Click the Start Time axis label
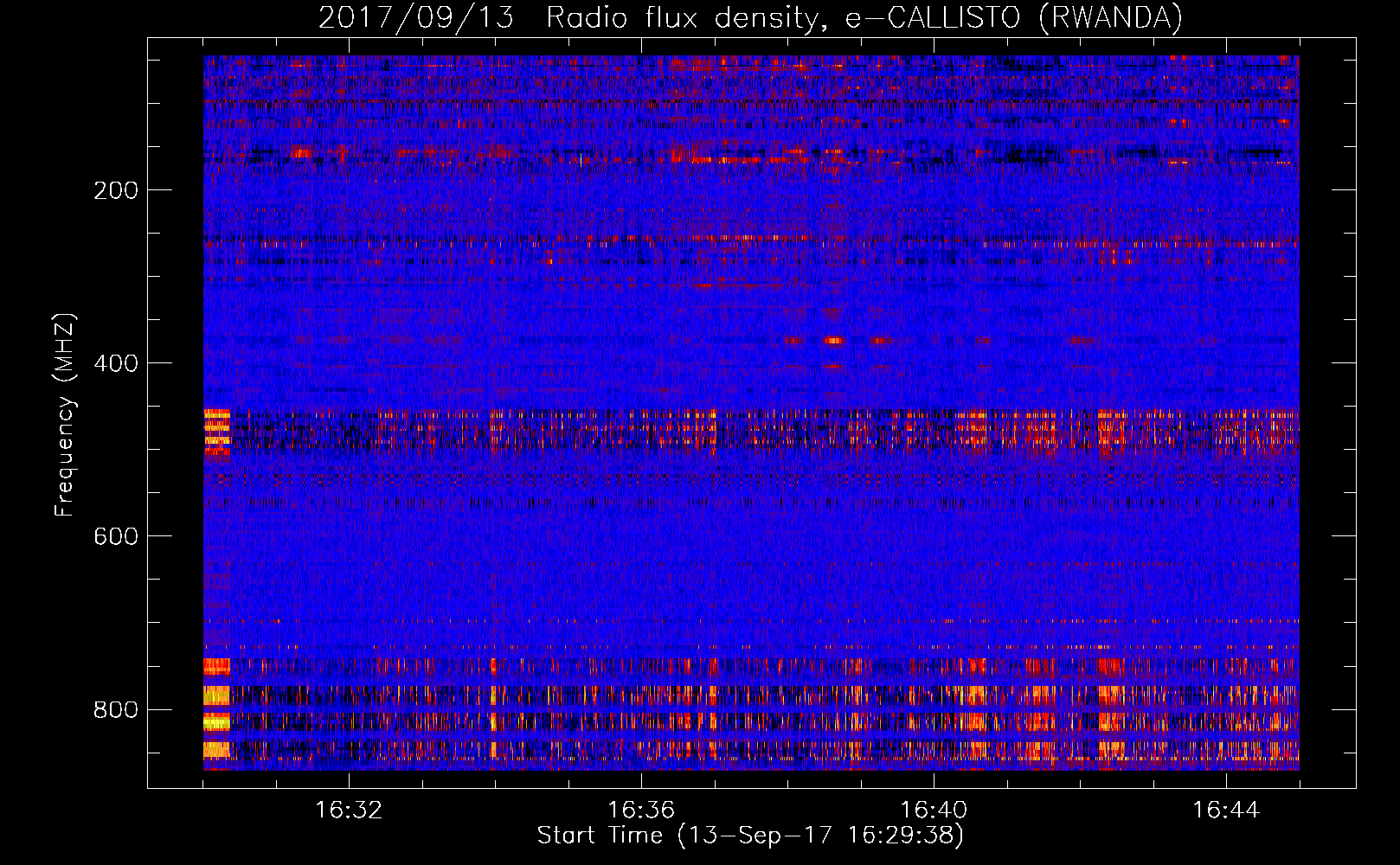This screenshot has height=865, width=1400. pyautogui.click(x=750, y=836)
